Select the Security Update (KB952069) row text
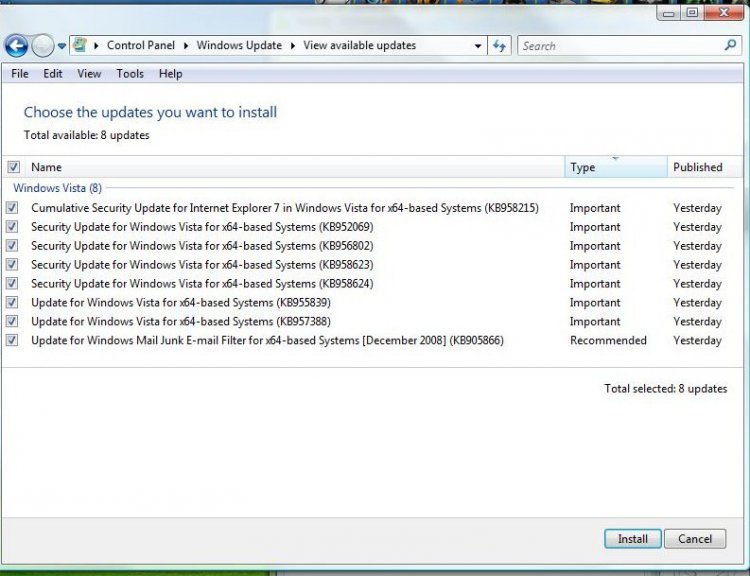Viewport: 750px width, 576px height. coord(202,227)
